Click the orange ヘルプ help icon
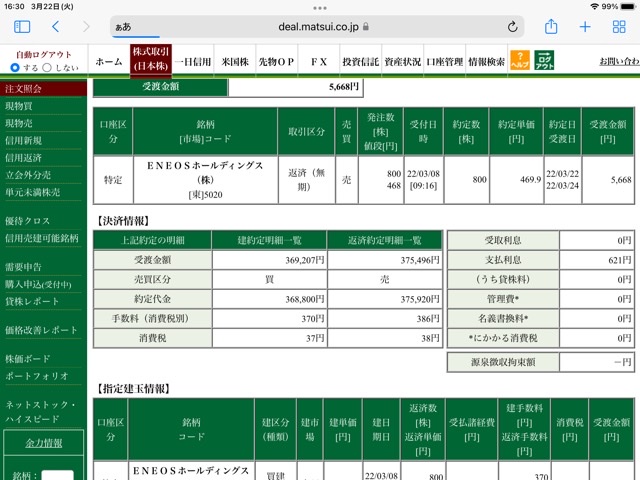Image resolution: width=640 pixels, height=480 pixels. click(520, 60)
